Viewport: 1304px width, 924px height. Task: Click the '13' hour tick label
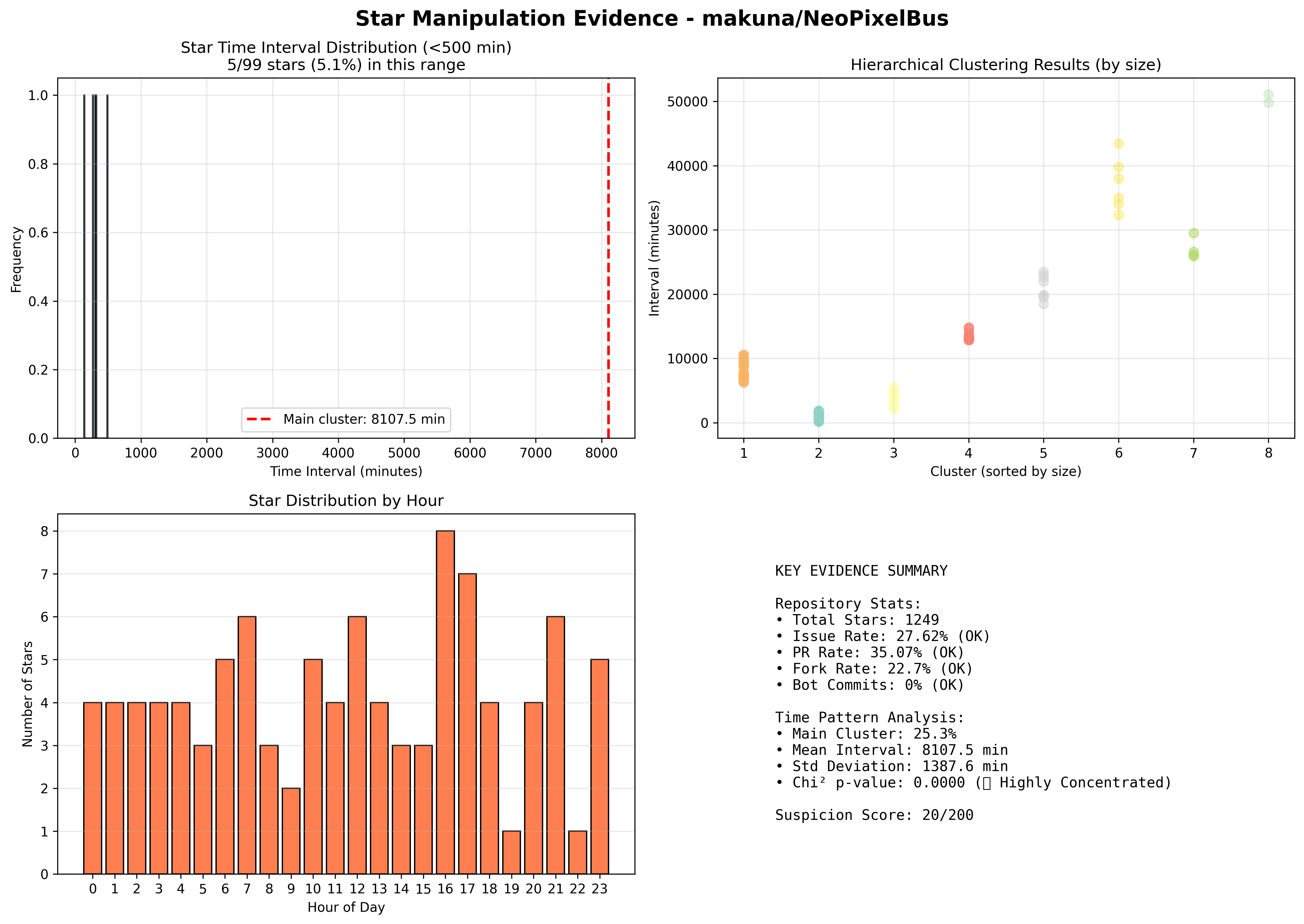(x=379, y=889)
